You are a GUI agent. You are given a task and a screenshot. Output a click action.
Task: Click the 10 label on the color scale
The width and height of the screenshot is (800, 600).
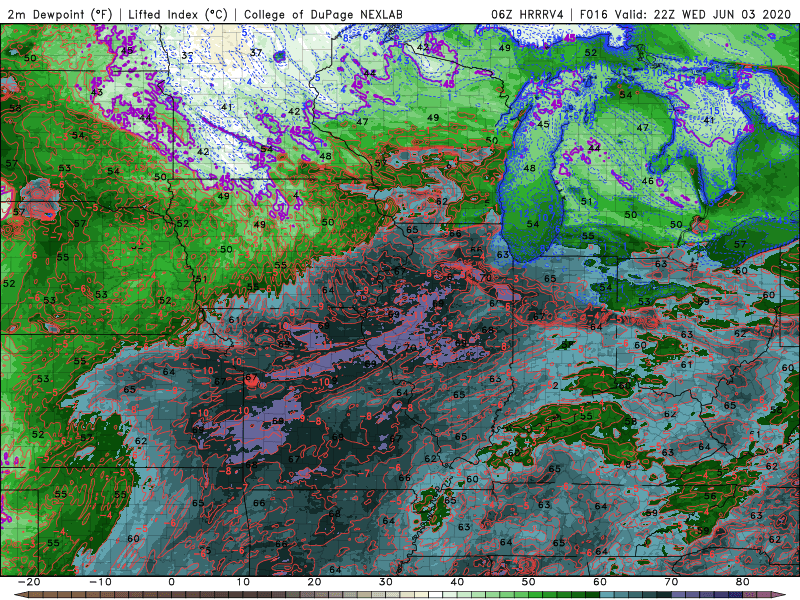(x=243, y=582)
